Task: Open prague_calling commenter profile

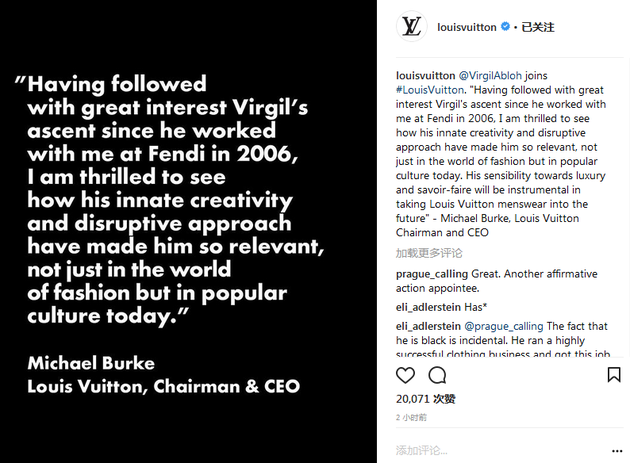Action: [x=432, y=274]
